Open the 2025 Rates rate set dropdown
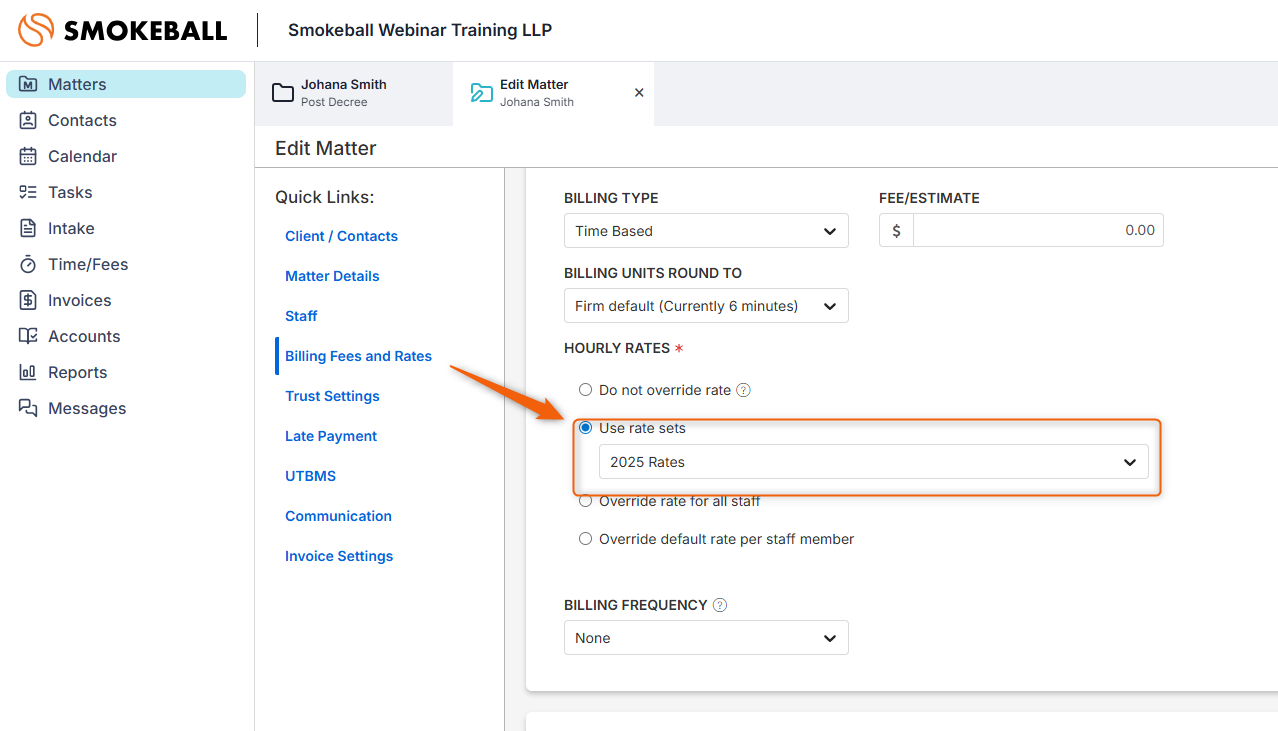The height and width of the screenshot is (731, 1278). coord(873,462)
